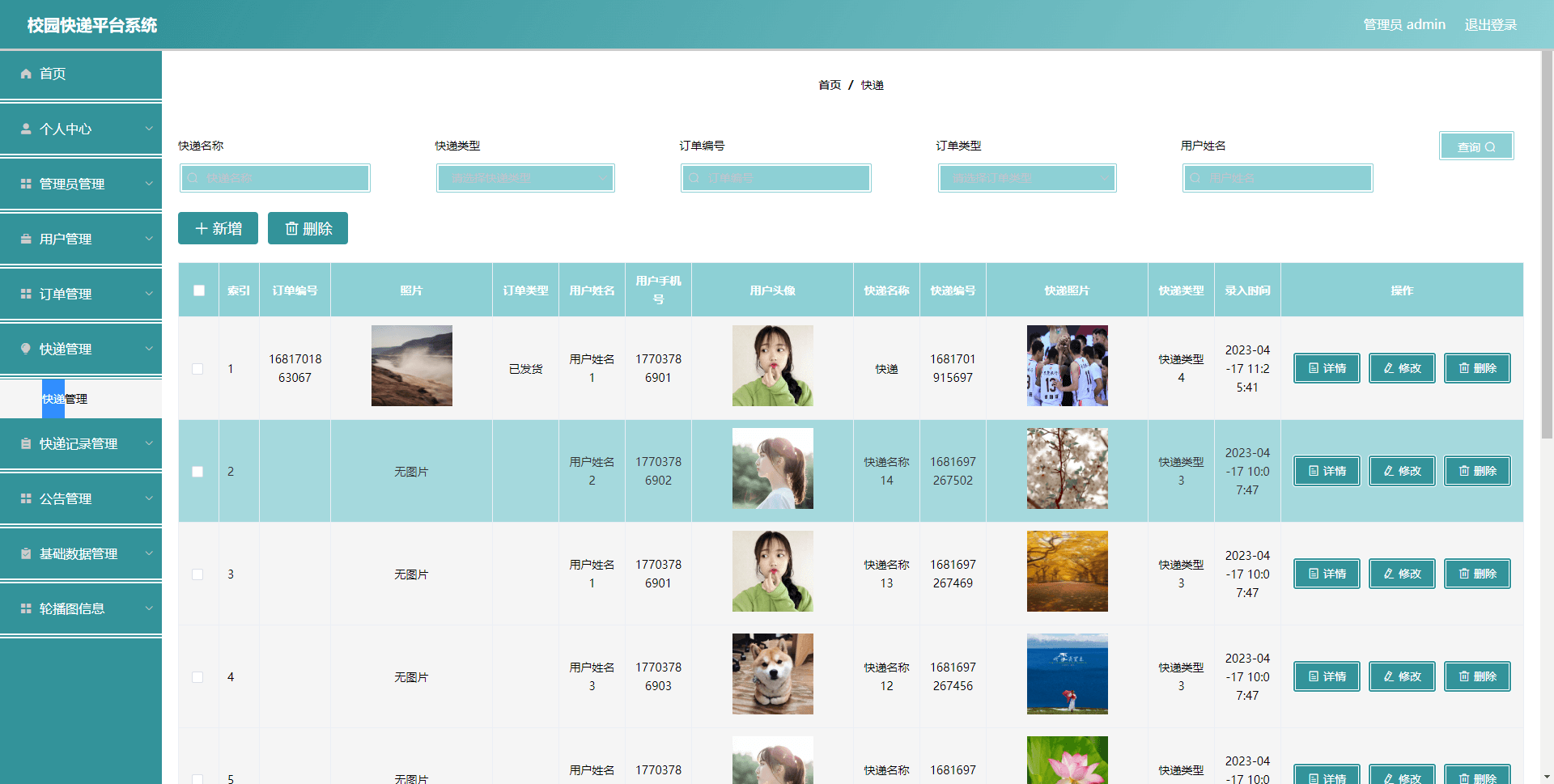Open row 1 landscape 照片 thumbnail
This screenshot has height=784, width=1554.
(412, 366)
